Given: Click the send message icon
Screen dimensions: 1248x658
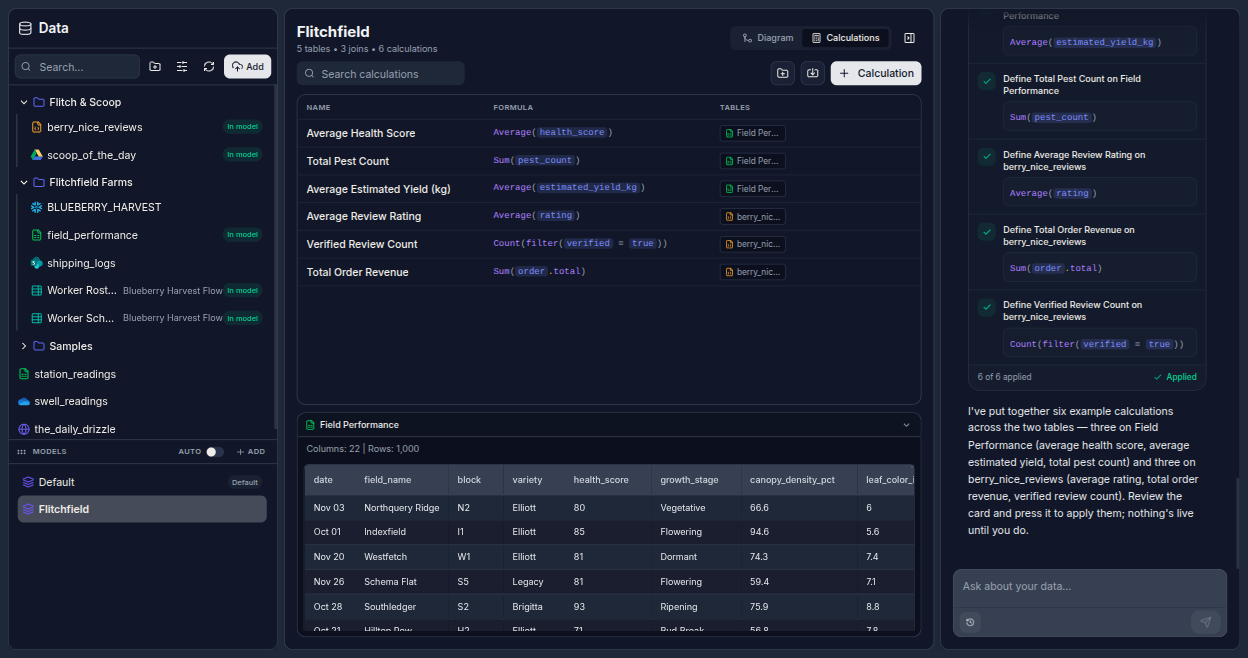Looking at the screenshot, I should [x=1205, y=622].
